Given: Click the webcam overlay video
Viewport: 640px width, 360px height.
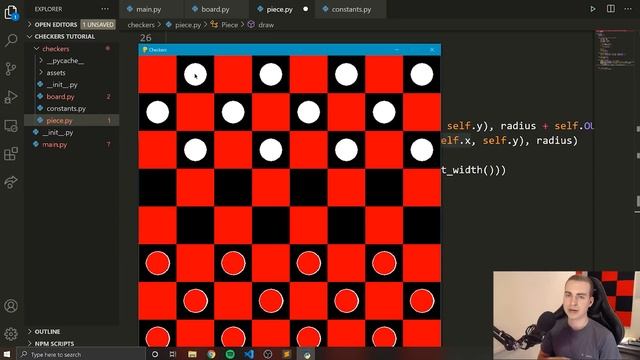Looking at the screenshot, I should point(566,315).
